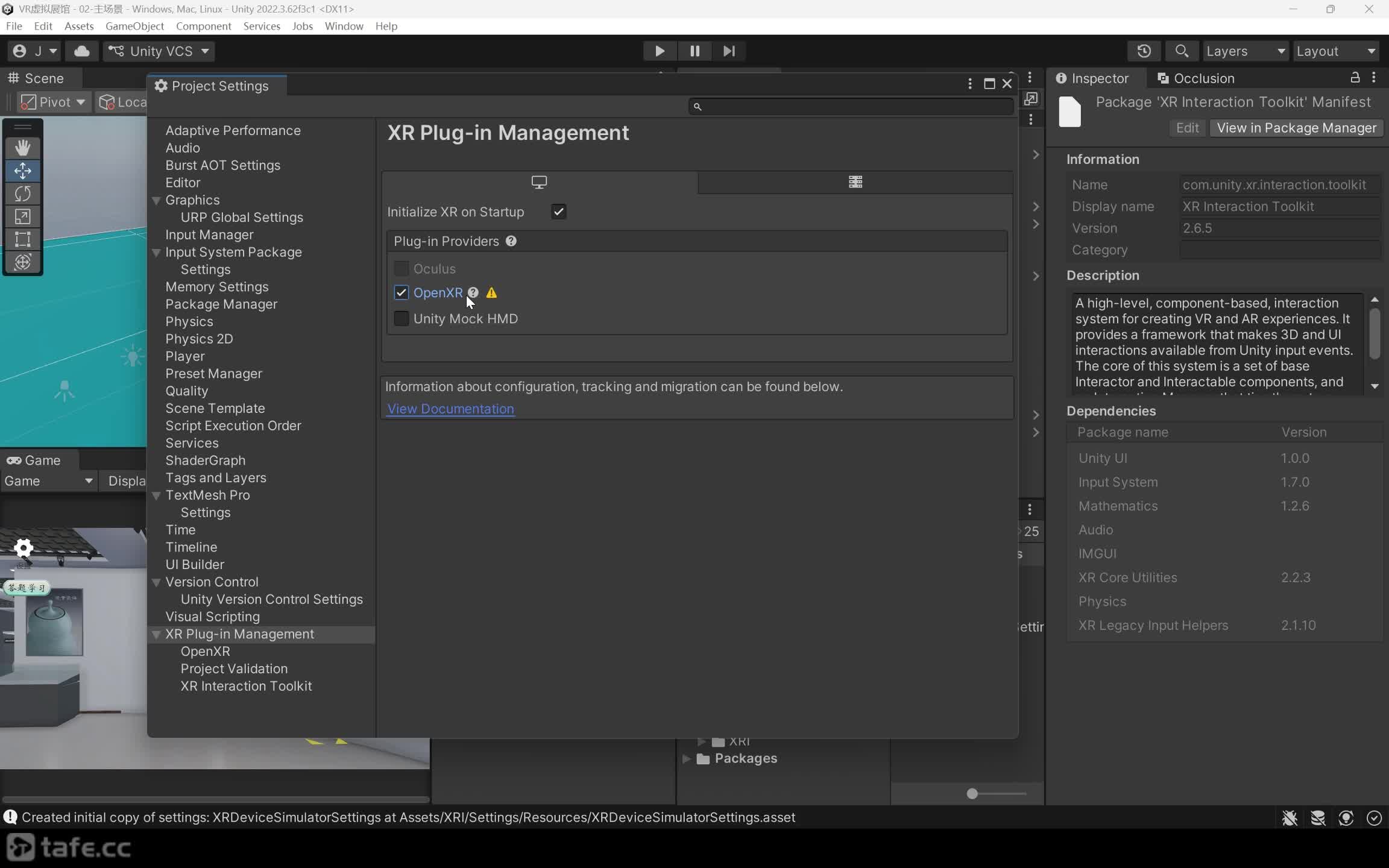Click the Description text scrollbar
This screenshot has width=1389, height=868.
(x=1375, y=333)
